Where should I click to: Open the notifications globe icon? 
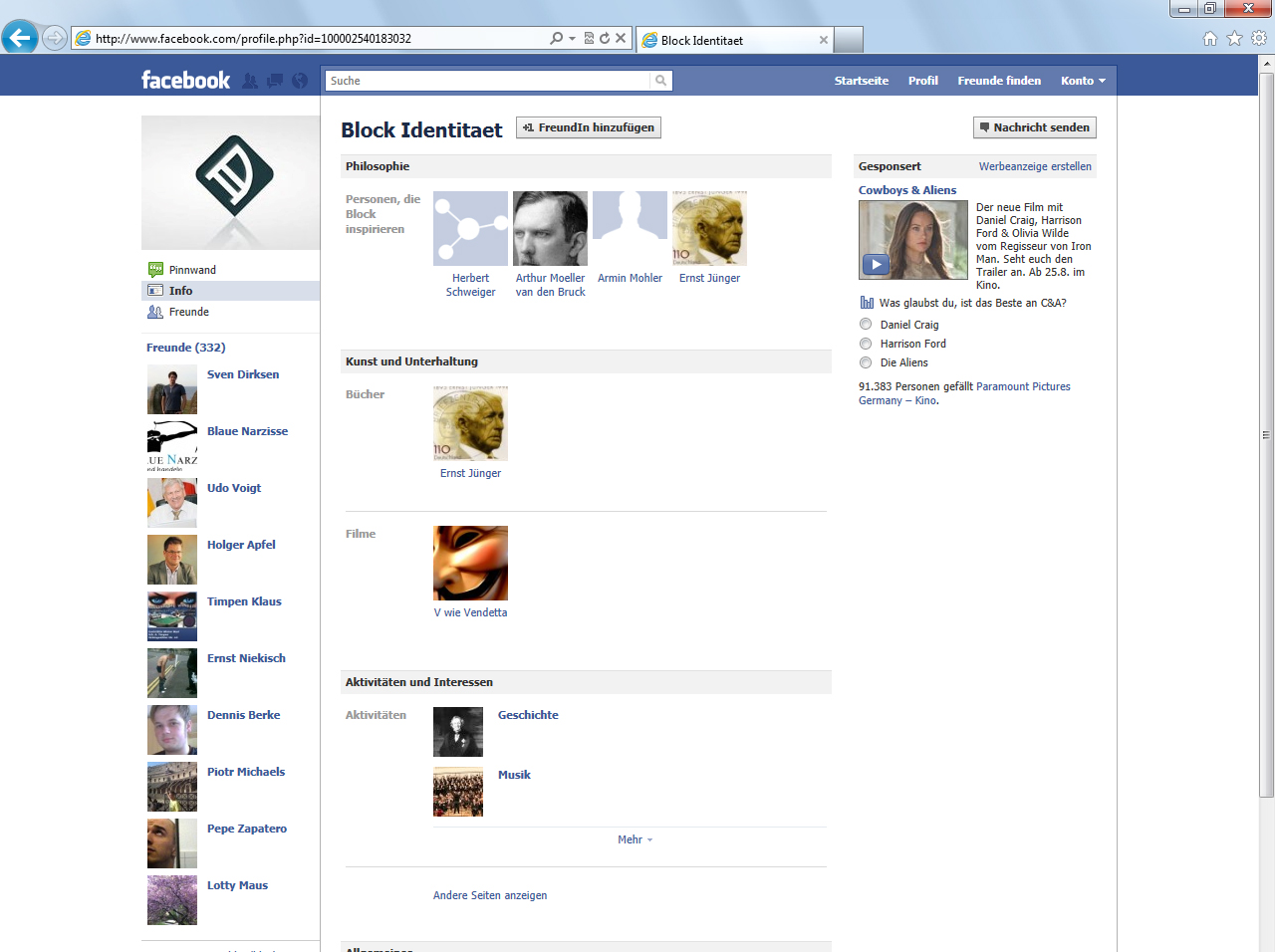[299, 81]
